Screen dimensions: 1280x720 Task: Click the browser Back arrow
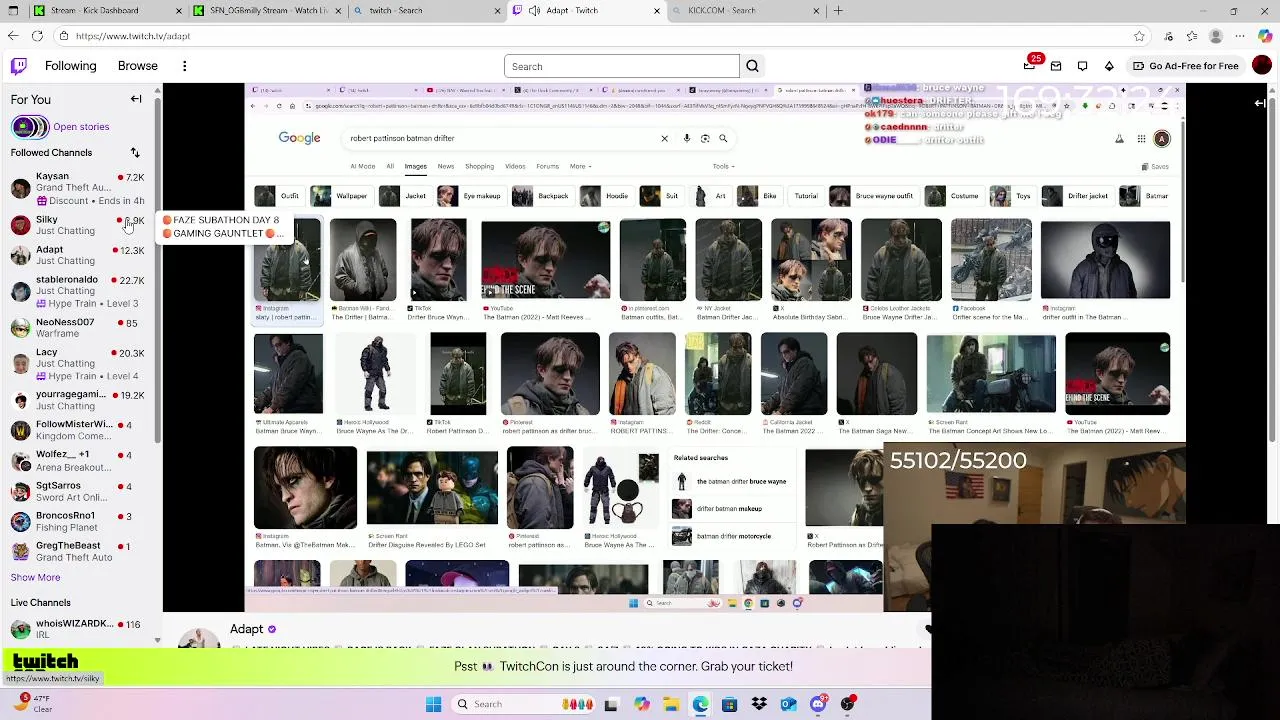(13, 36)
